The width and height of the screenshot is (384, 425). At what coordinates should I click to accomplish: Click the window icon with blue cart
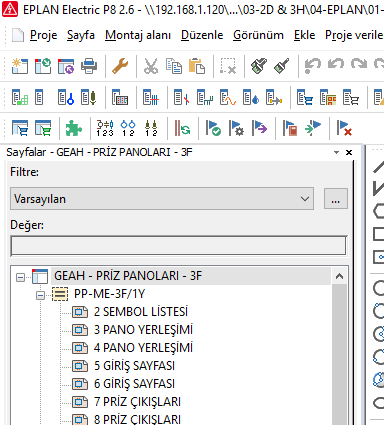pos(20,128)
